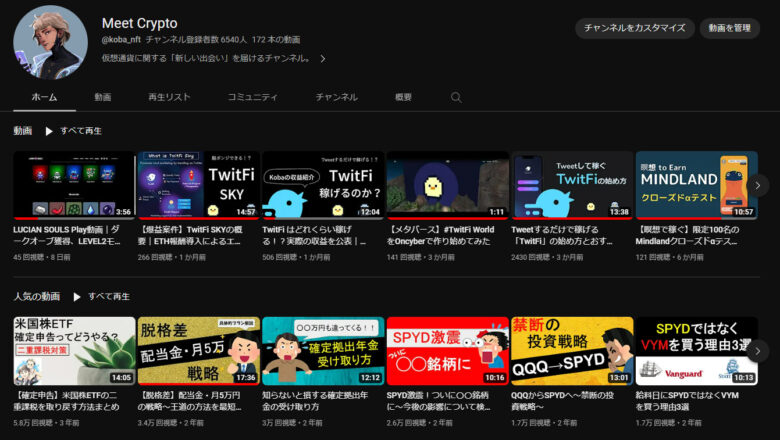Switch to the 動画 tab

(103, 97)
